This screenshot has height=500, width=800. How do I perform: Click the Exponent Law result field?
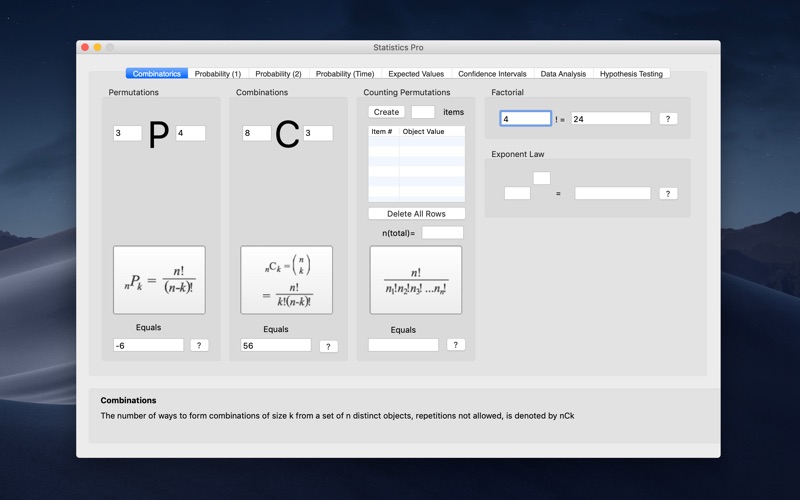tap(613, 193)
